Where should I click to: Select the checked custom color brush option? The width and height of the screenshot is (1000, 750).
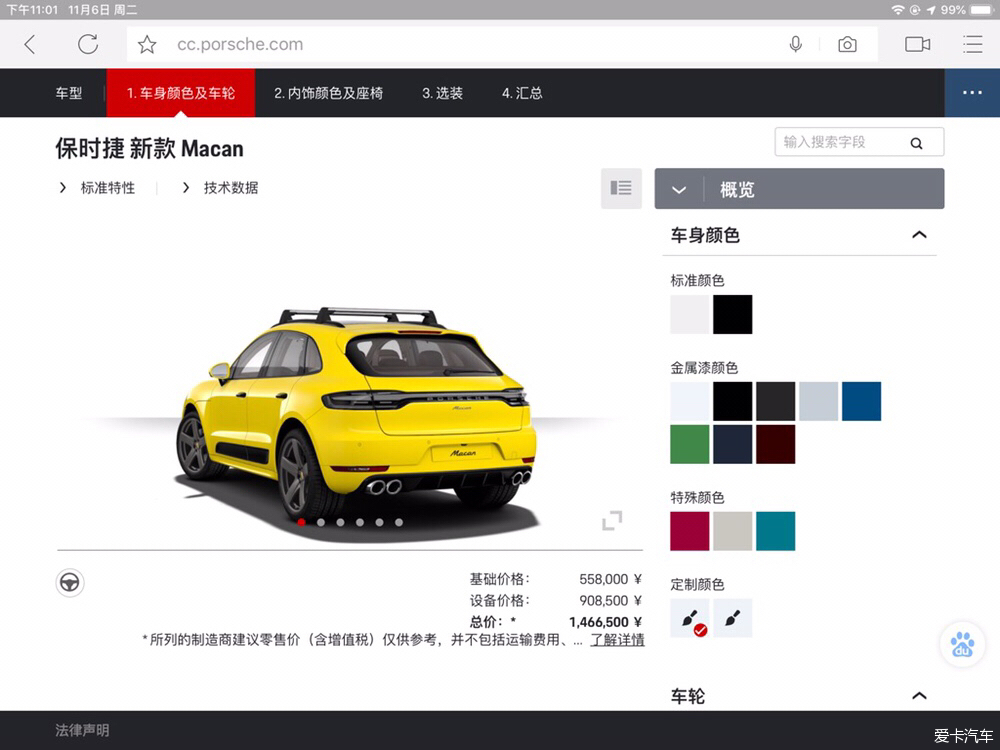coord(689,618)
